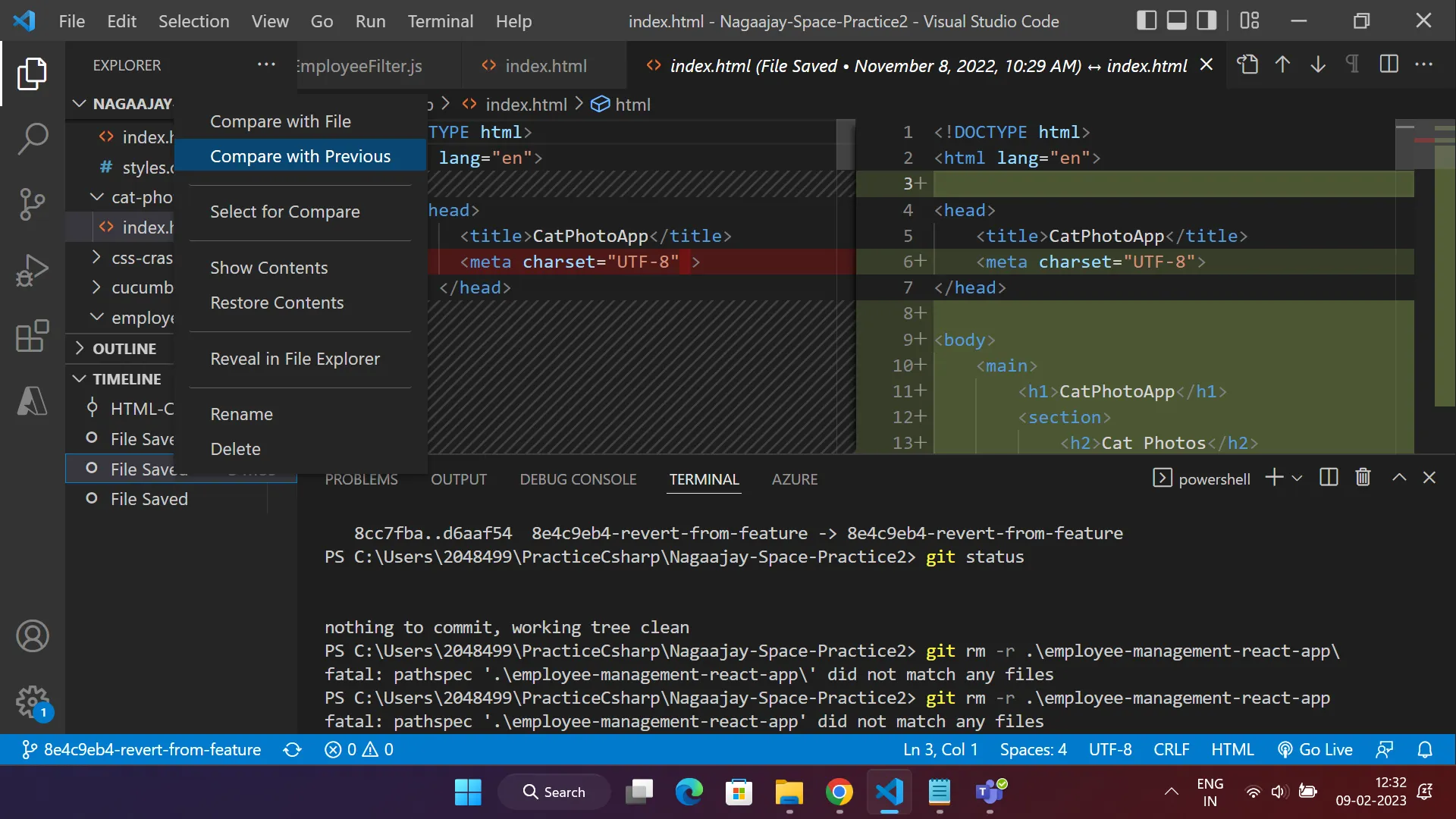
Task: Open Run and Debug view
Action: click(32, 270)
